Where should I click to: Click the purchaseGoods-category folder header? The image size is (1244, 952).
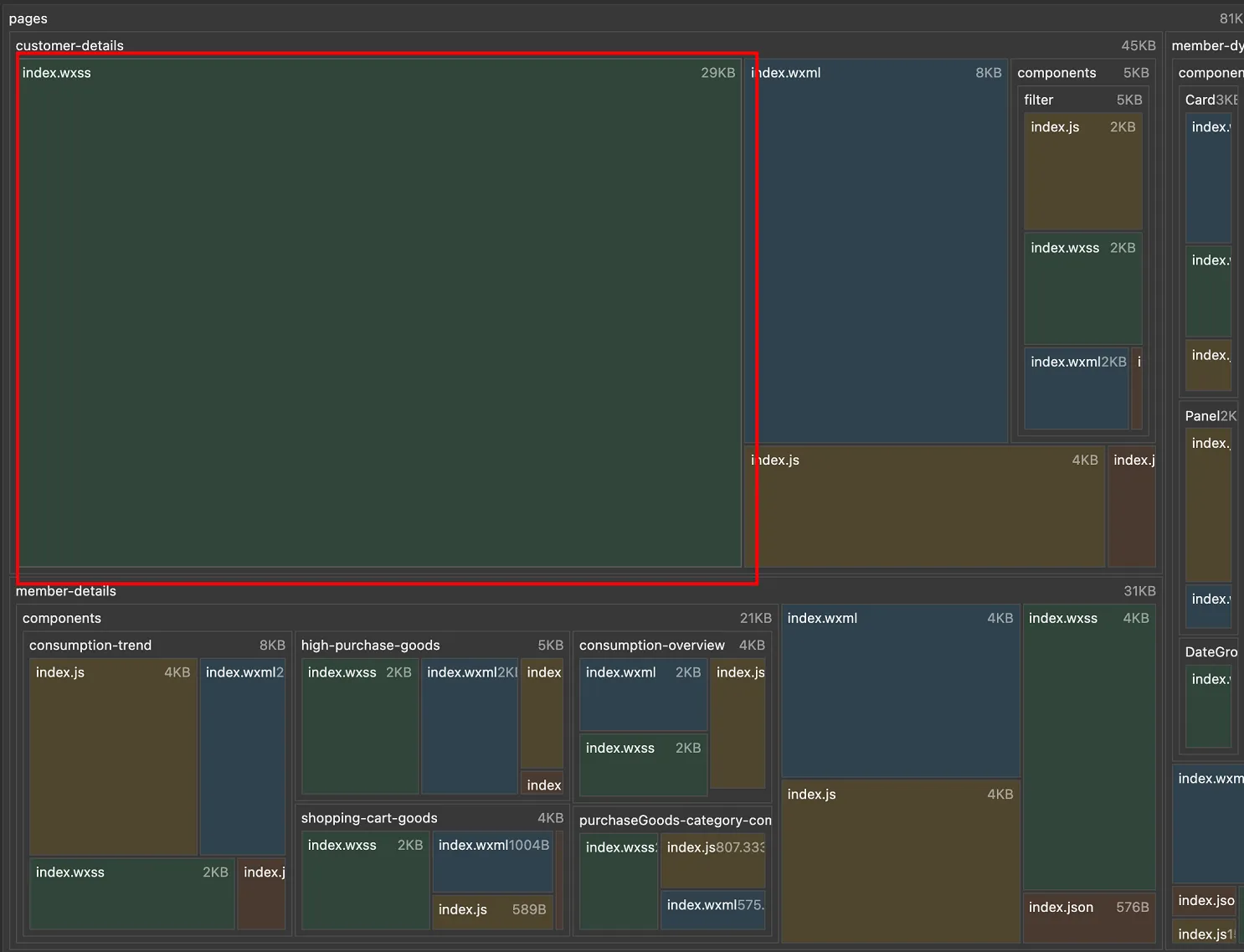click(675, 821)
